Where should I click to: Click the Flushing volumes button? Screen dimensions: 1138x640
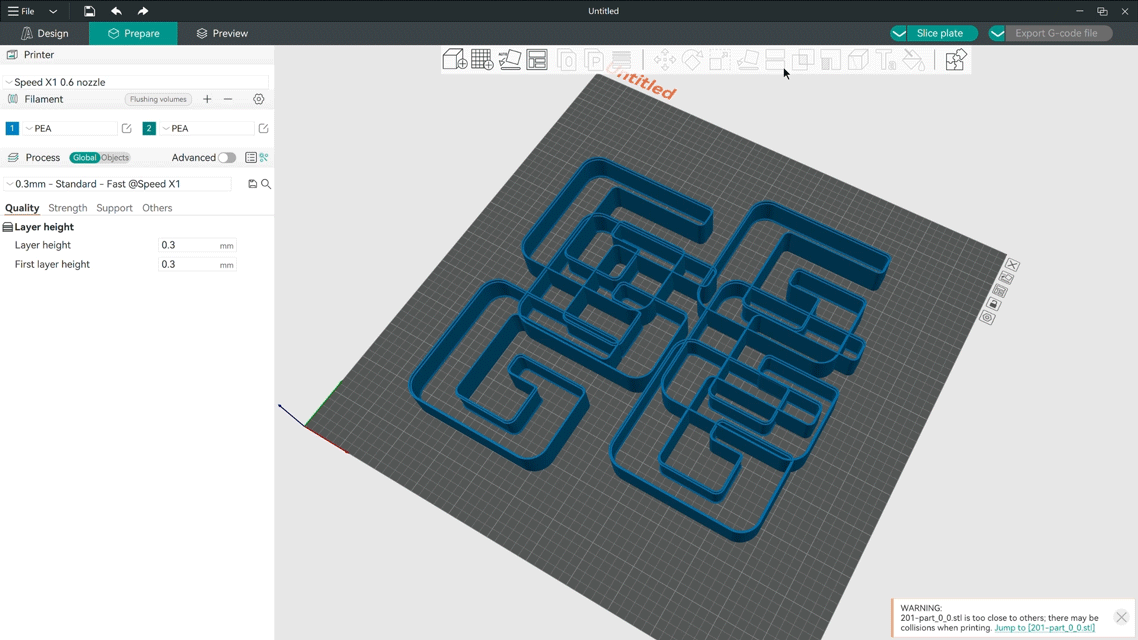(x=158, y=99)
